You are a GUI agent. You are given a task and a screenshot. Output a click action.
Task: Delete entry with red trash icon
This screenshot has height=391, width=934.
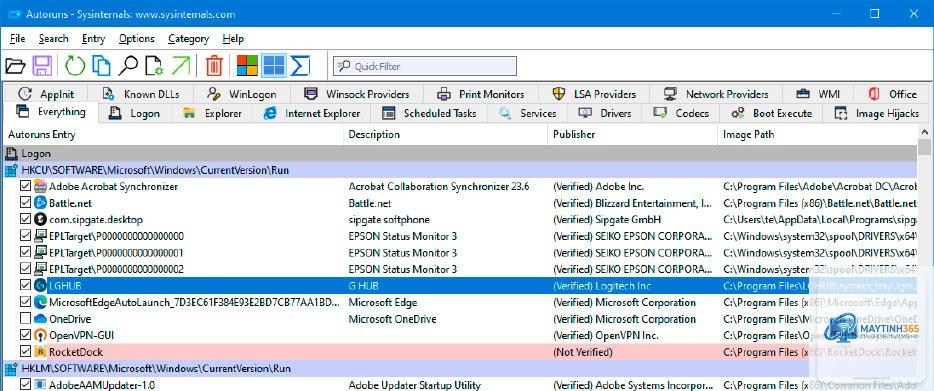pos(214,66)
